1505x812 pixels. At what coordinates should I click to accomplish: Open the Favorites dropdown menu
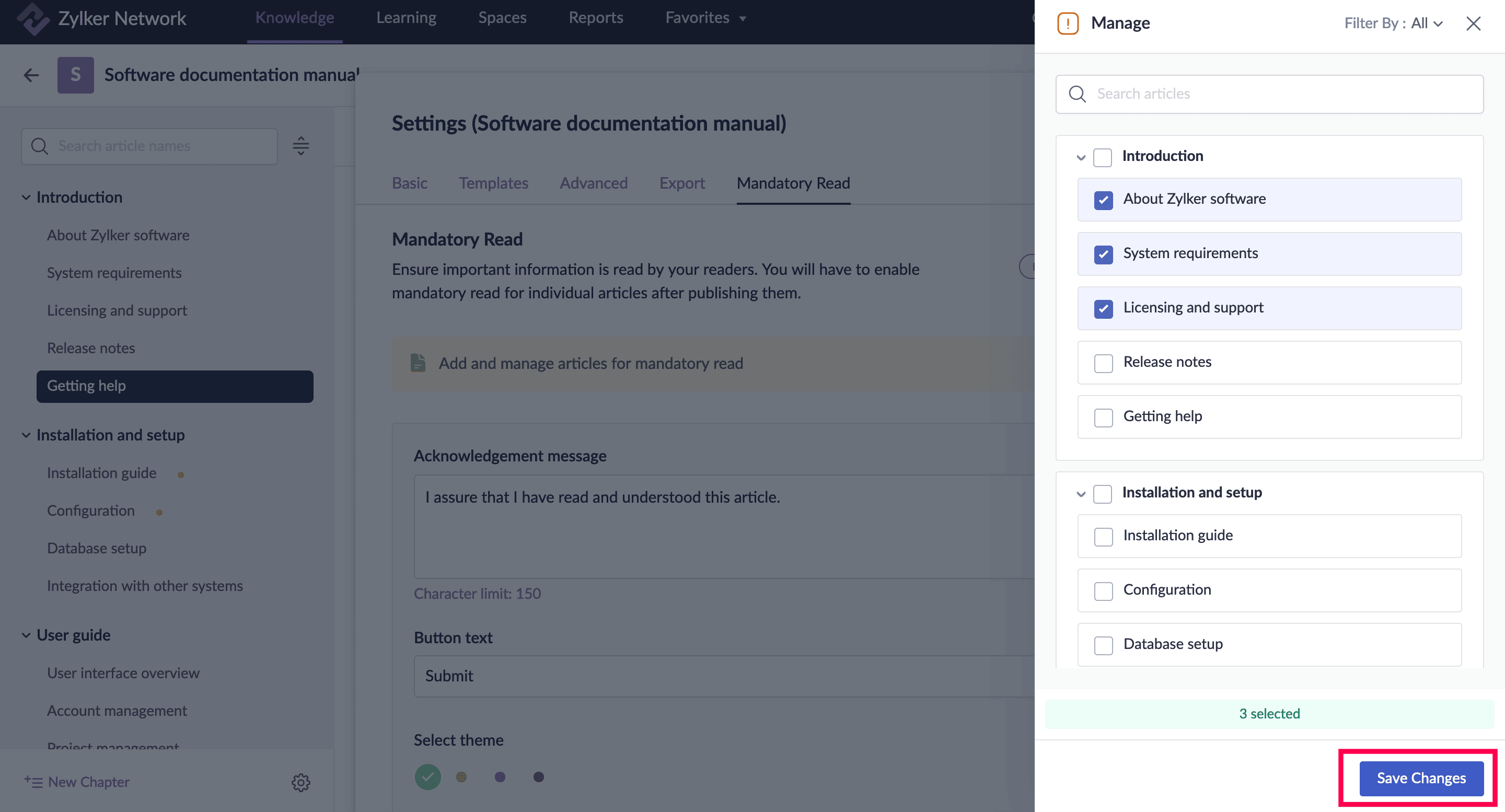point(705,18)
